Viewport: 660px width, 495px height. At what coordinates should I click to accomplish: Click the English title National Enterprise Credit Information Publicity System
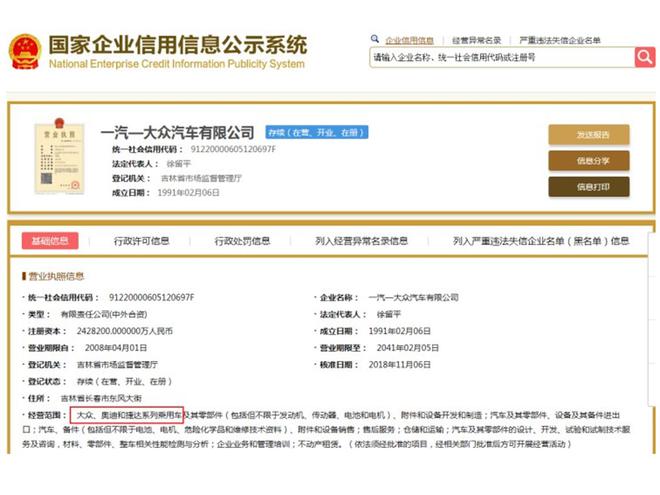pyautogui.click(x=177, y=64)
